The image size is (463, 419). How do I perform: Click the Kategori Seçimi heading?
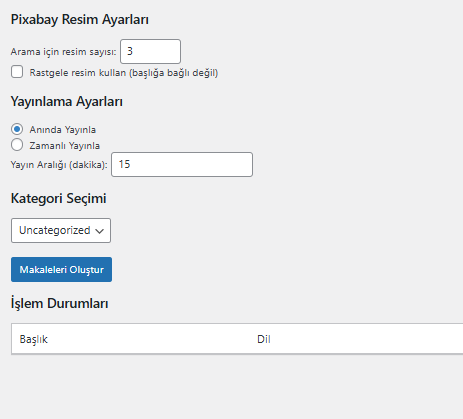pyautogui.click(x=59, y=198)
